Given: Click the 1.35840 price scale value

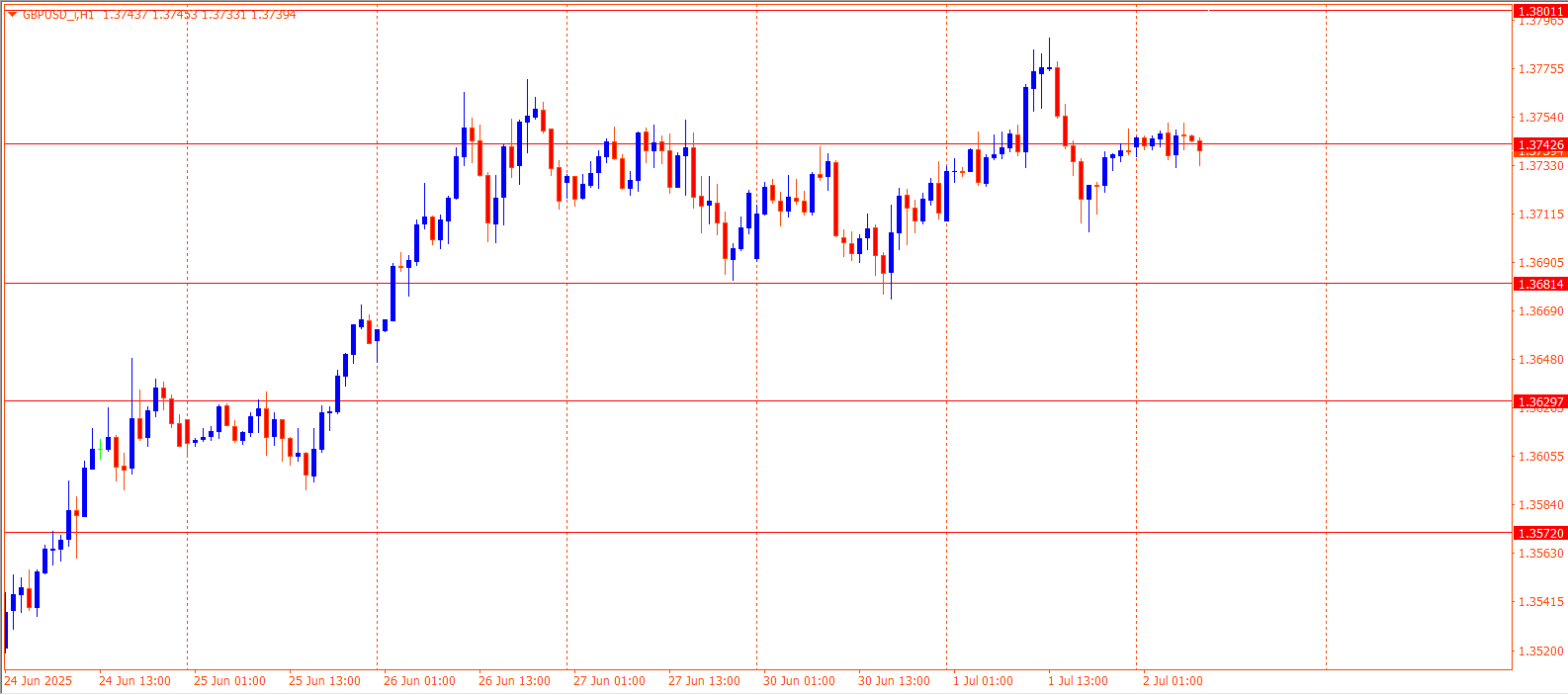Looking at the screenshot, I should click(1541, 505).
